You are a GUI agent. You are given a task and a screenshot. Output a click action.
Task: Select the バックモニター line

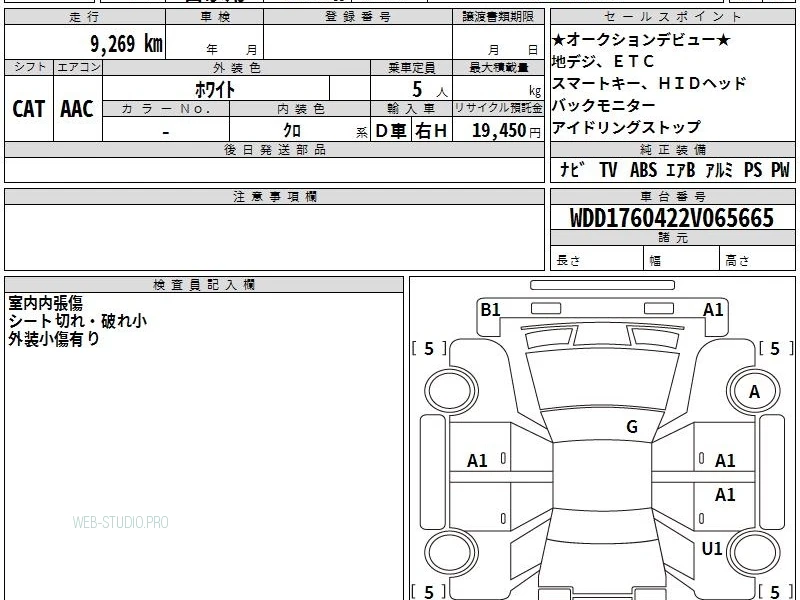[x=604, y=105]
